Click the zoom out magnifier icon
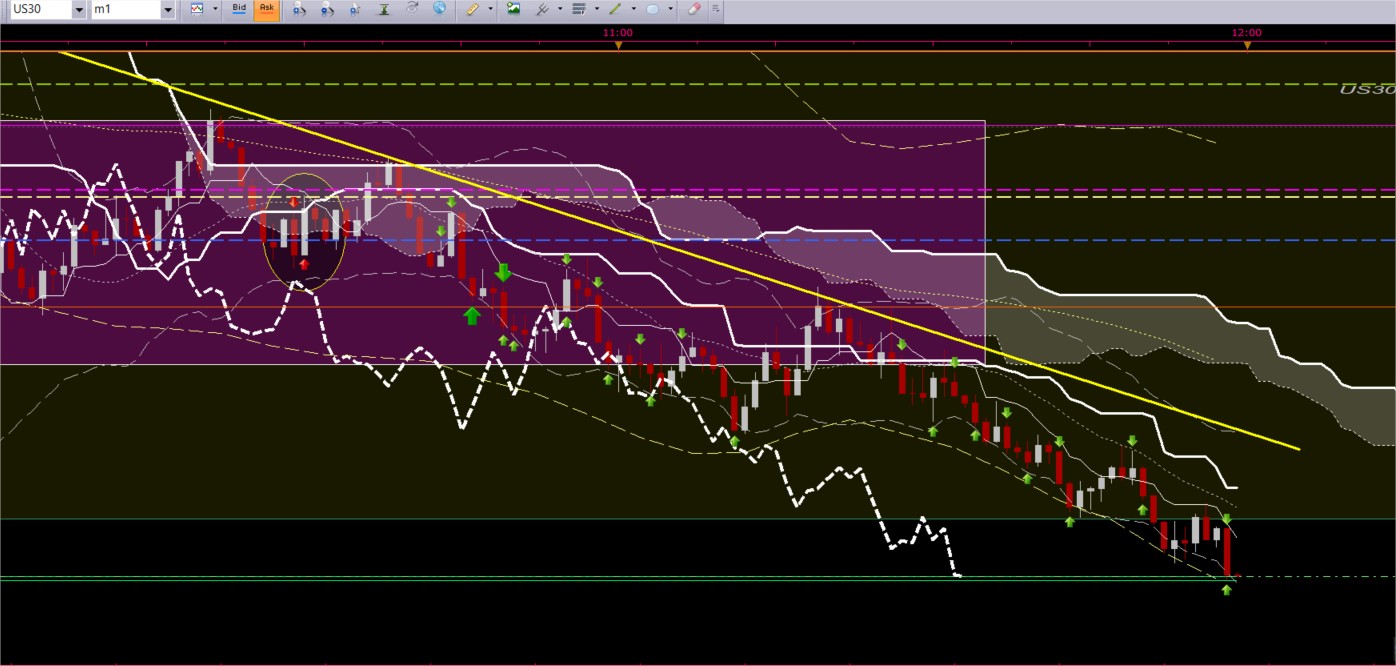The height and width of the screenshot is (666, 1396). pos(328,9)
